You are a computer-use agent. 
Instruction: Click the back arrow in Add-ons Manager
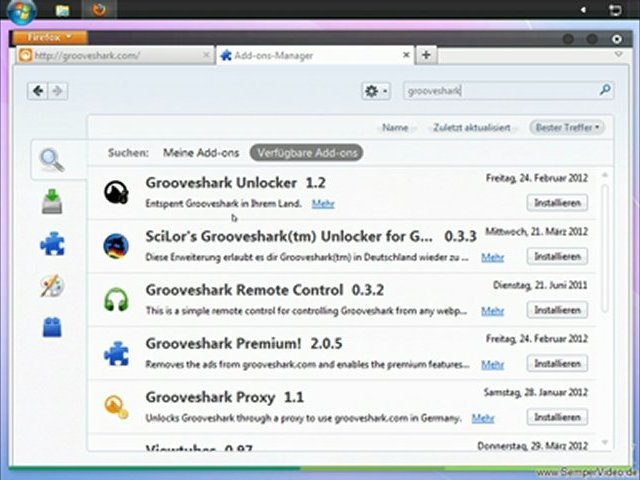coord(38,91)
